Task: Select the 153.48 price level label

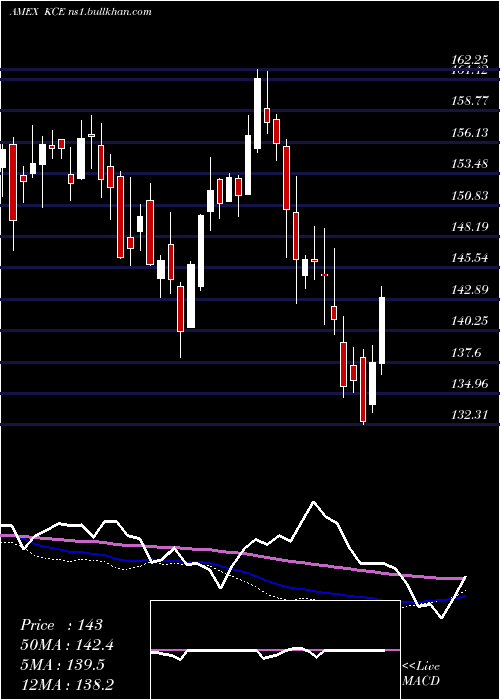Action: (469, 164)
